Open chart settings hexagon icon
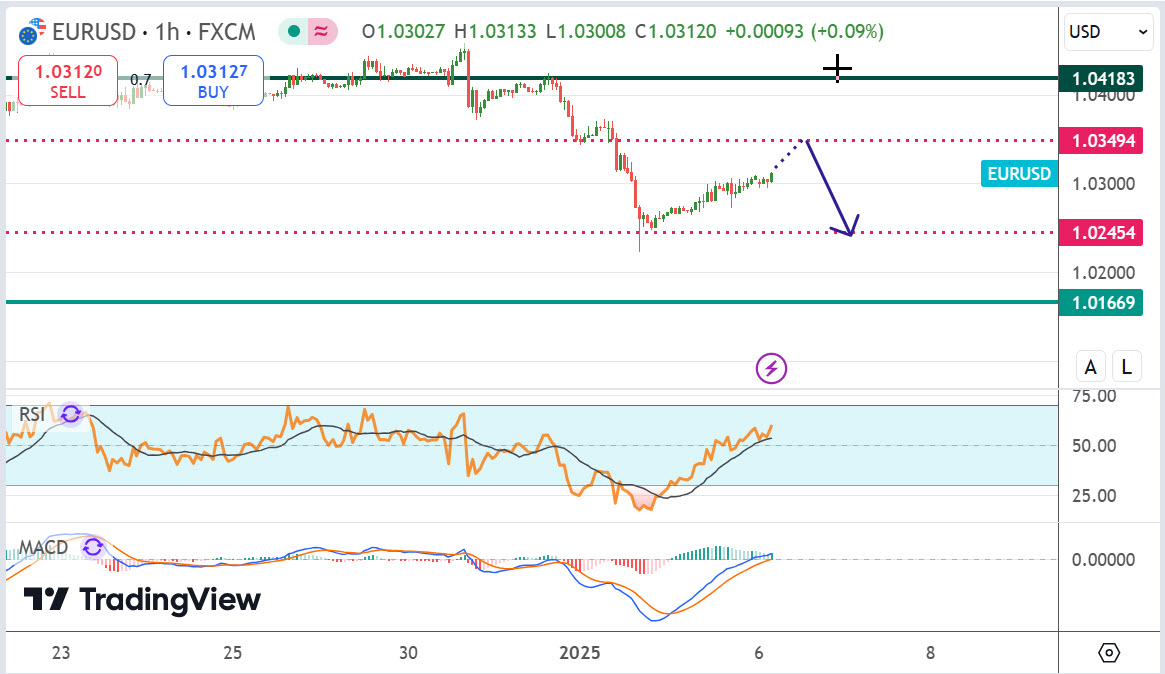This screenshot has height=674, width=1165. [1109, 653]
